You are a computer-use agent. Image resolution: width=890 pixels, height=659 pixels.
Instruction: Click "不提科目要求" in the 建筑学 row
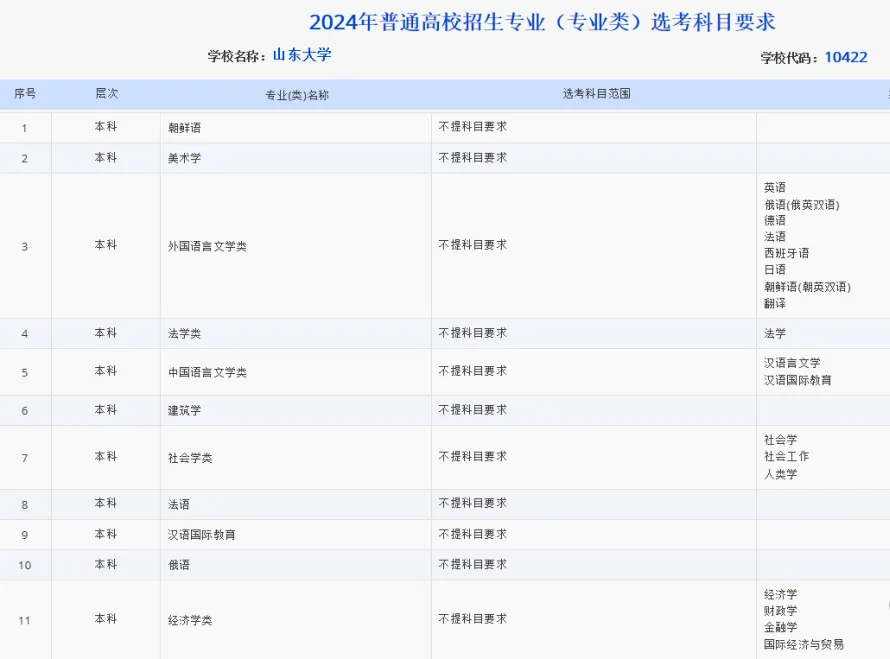(x=472, y=409)
